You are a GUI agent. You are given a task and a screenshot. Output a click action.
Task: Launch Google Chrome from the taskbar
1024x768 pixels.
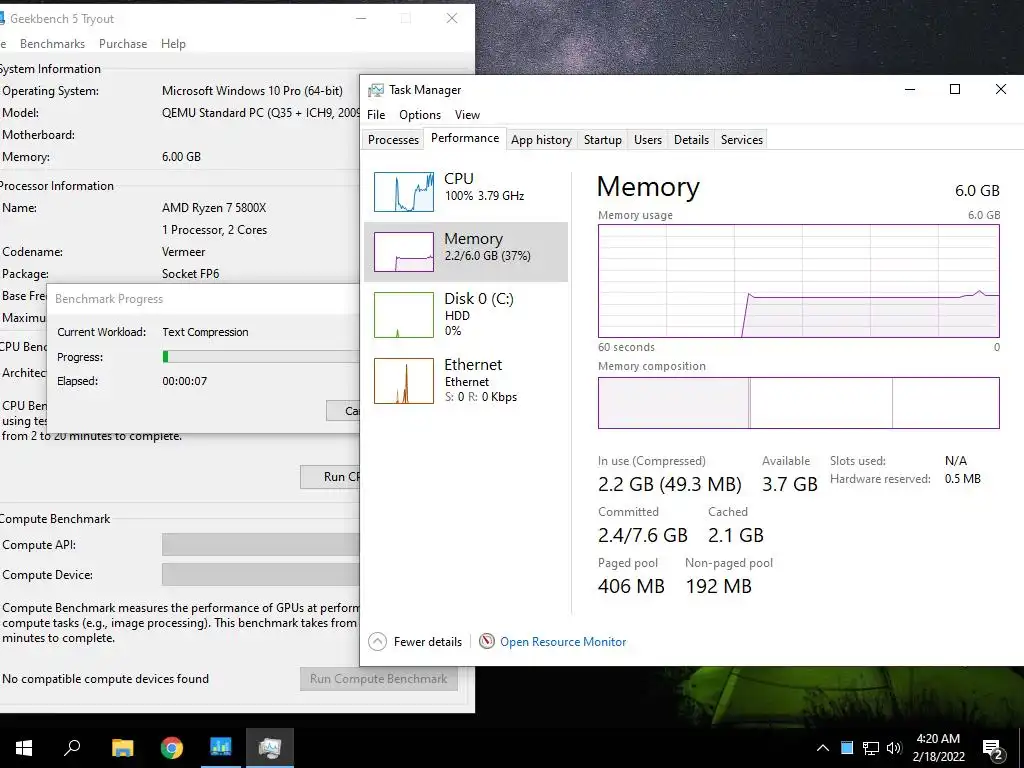tap(172, 748)
